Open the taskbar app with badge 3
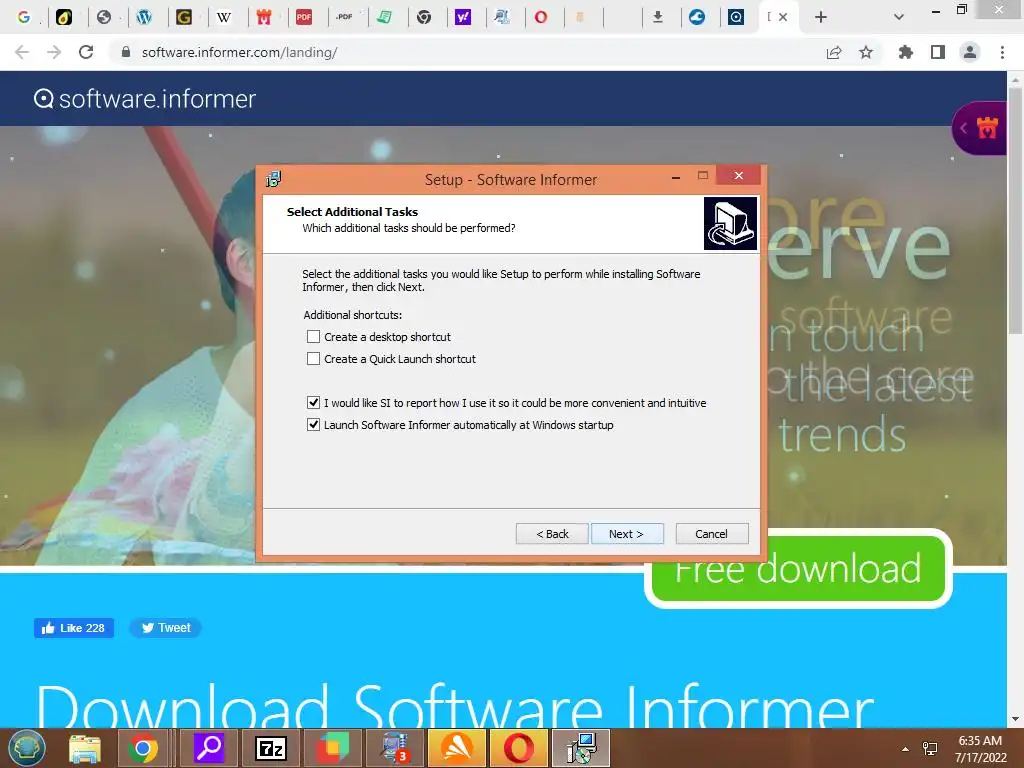Image resolution: width=1024 pixels, height=768 pixels. (x=395, y=748)
